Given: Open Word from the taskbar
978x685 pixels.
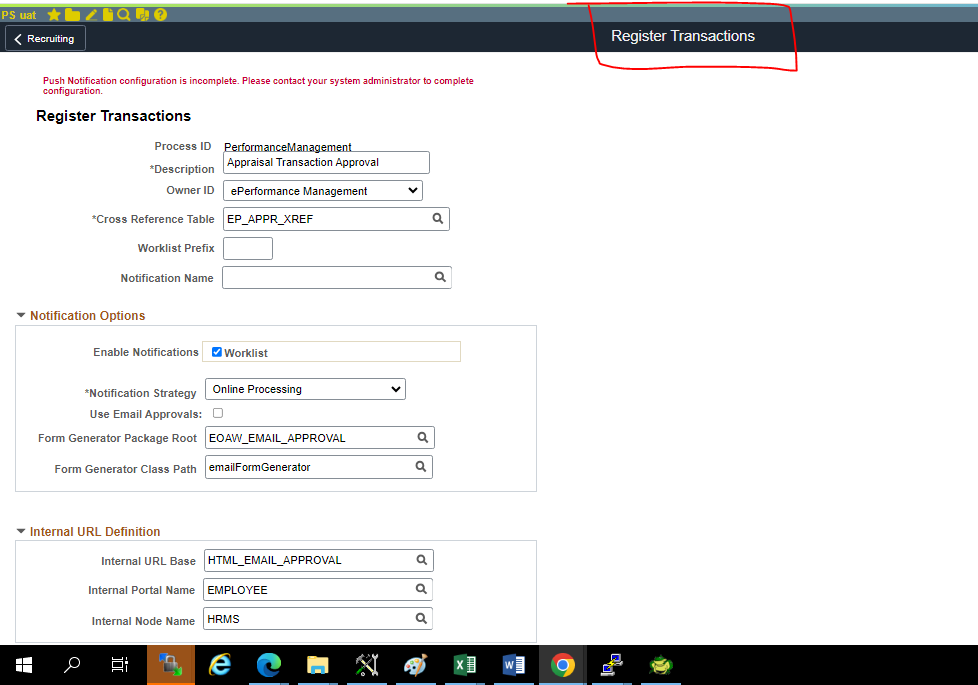Looking at the screenshot, I should (x=513, y=665).
